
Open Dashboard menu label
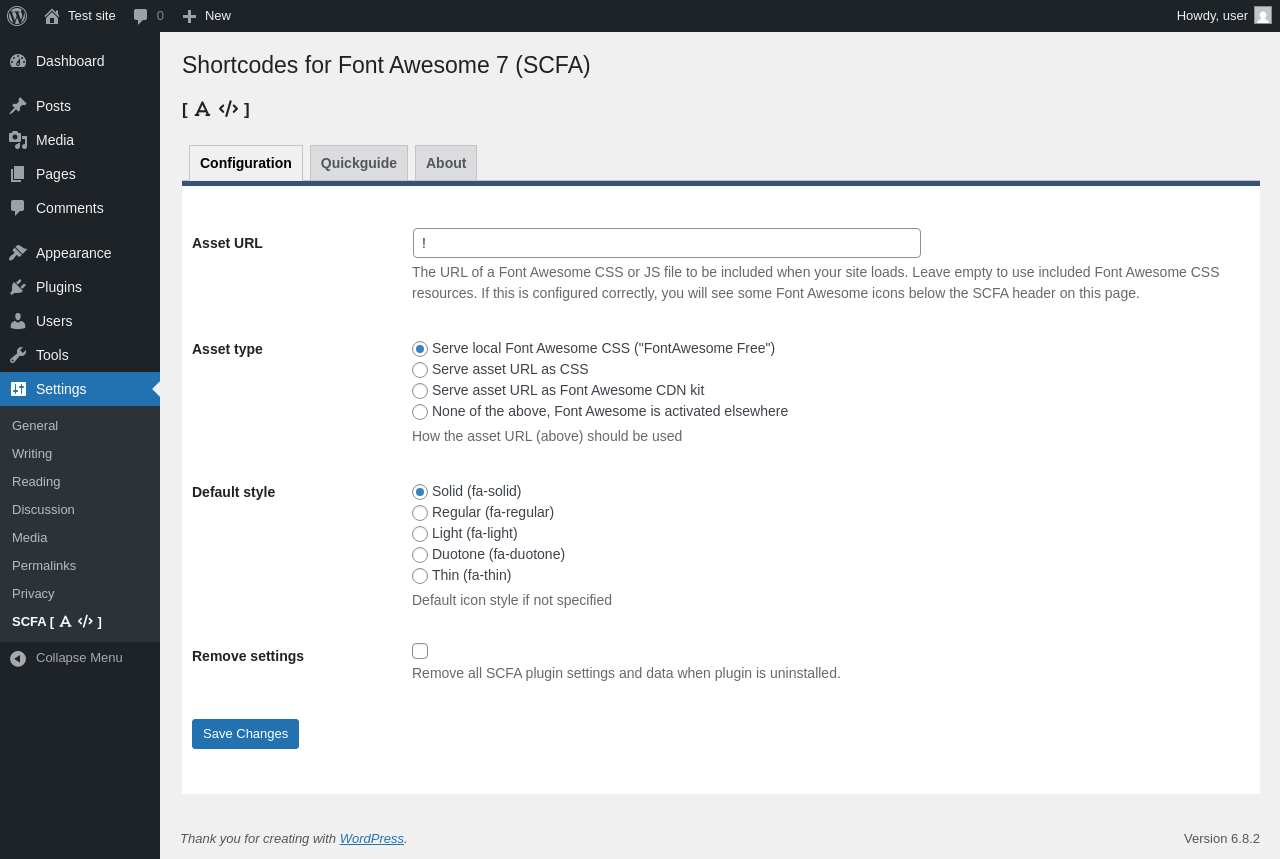point(70,61)
